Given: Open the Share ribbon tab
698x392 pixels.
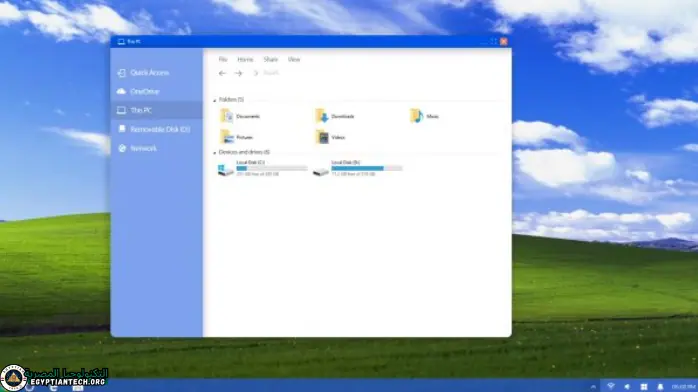Looking at the screenshot, I should tap(271, 59).
